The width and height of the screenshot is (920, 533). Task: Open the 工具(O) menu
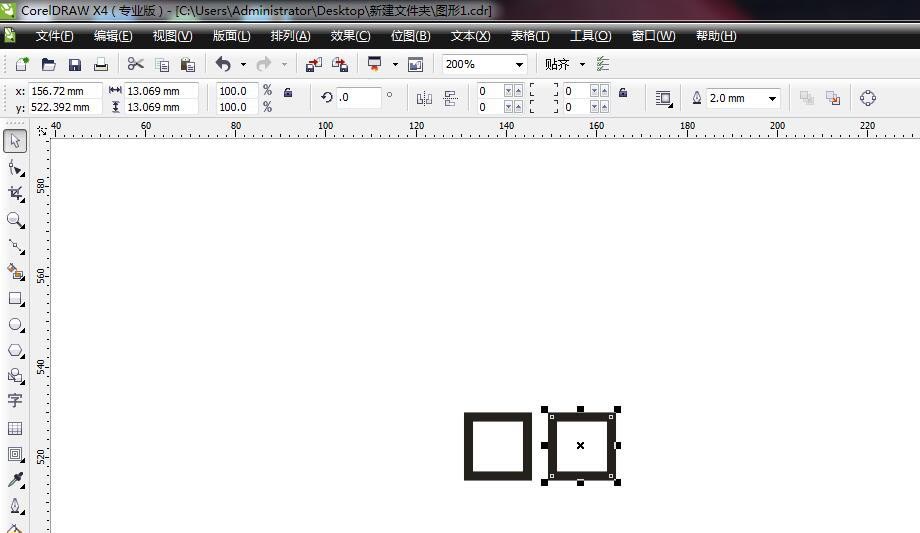[591, 36]
